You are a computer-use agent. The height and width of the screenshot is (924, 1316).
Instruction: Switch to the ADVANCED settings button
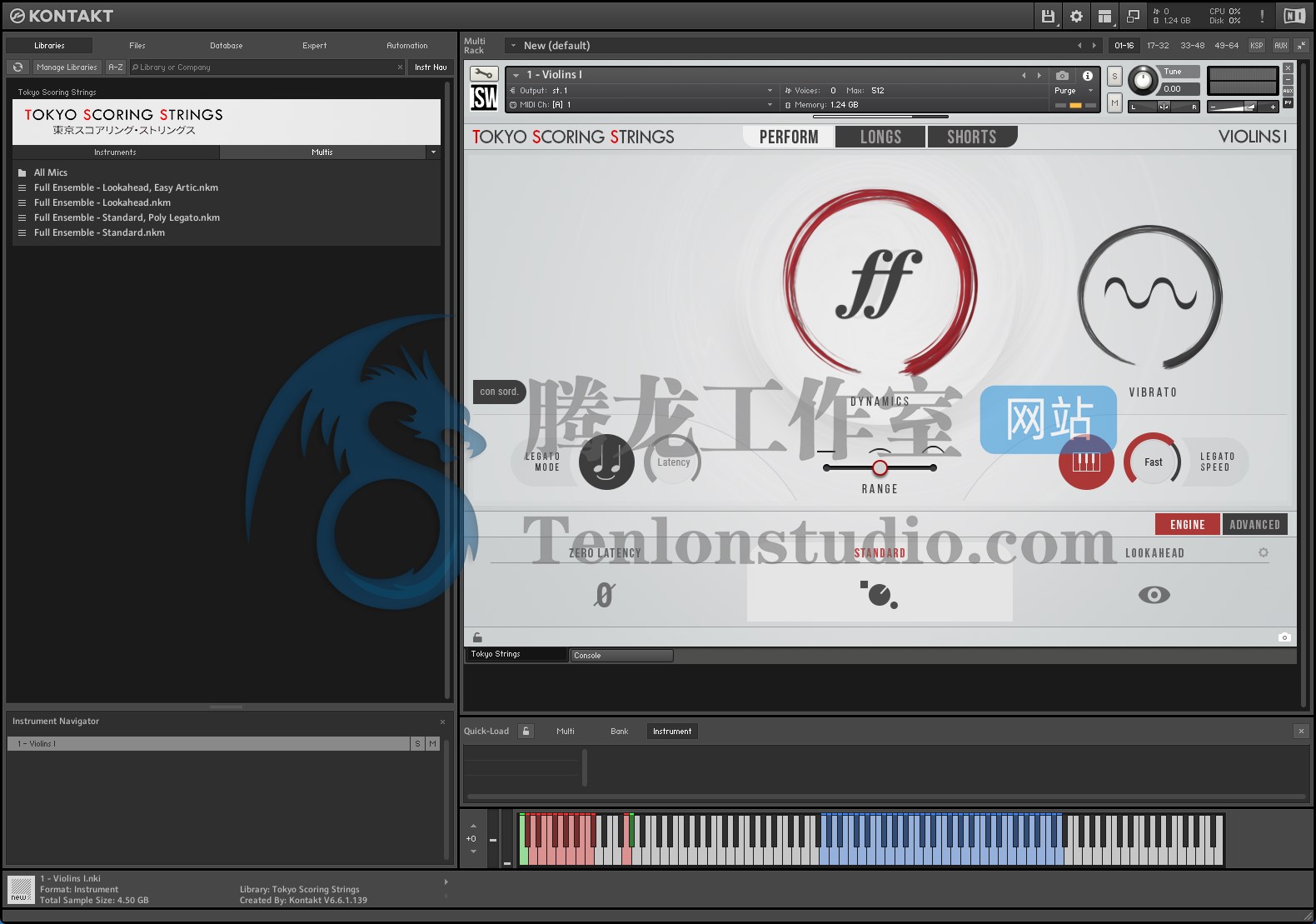point(1254,524)
